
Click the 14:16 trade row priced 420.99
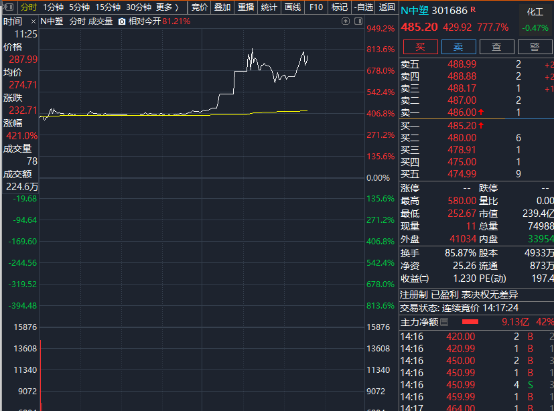tap(476, 348)
